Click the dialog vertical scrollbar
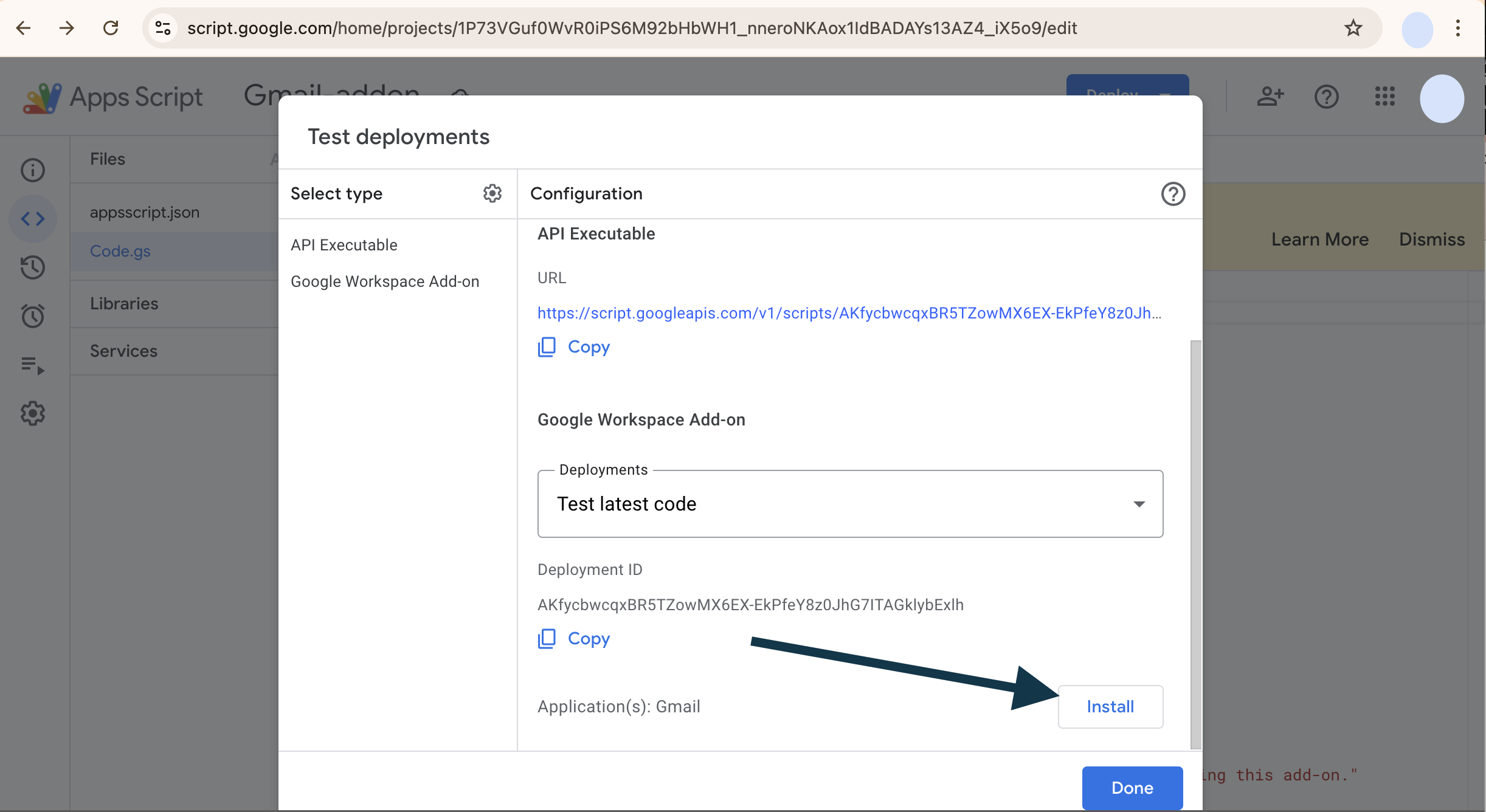Screen dimensions: 1486x812 point(1195,544)
